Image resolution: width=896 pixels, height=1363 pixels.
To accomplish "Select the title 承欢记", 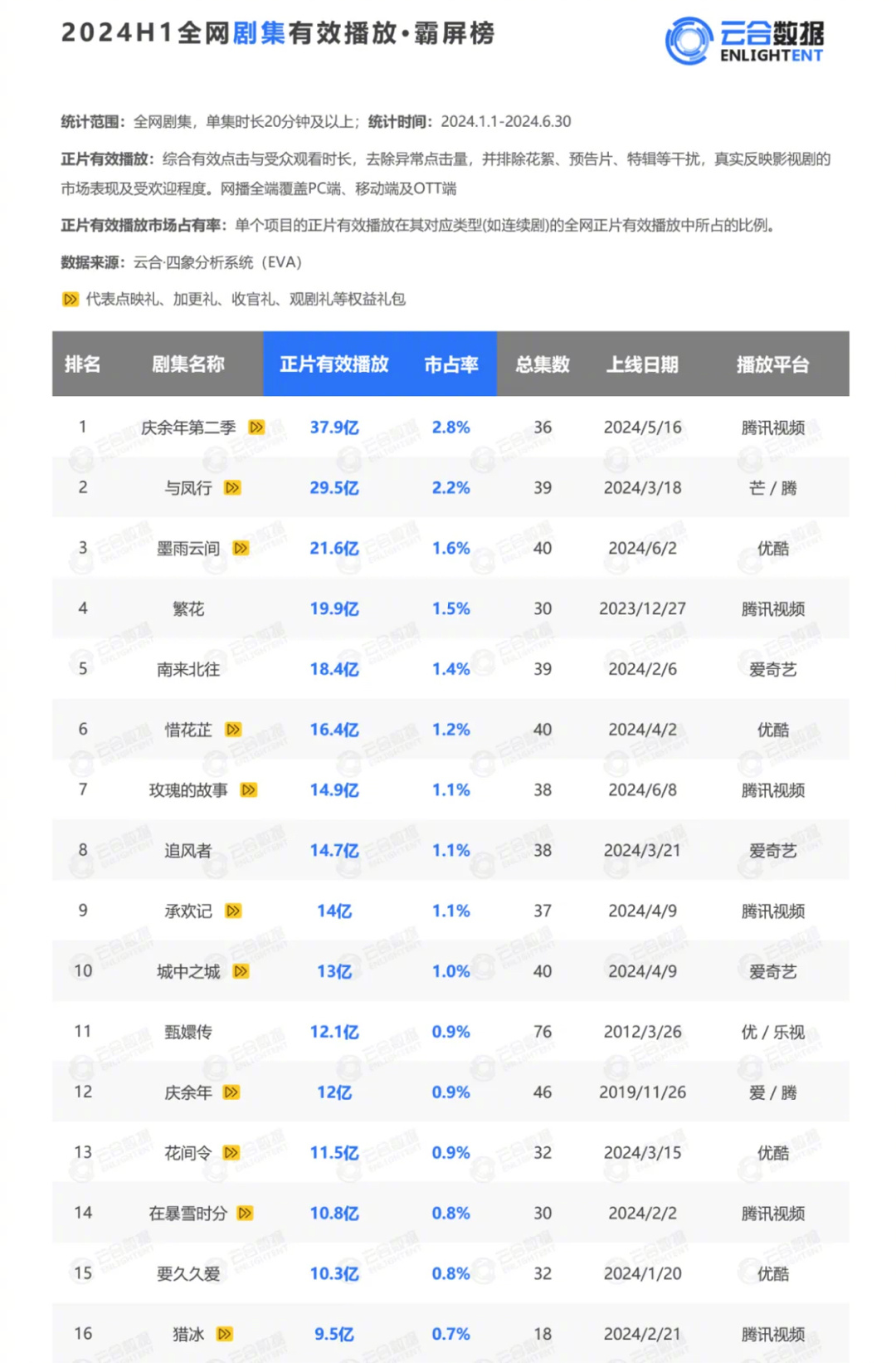I will [x=188, y=911].
